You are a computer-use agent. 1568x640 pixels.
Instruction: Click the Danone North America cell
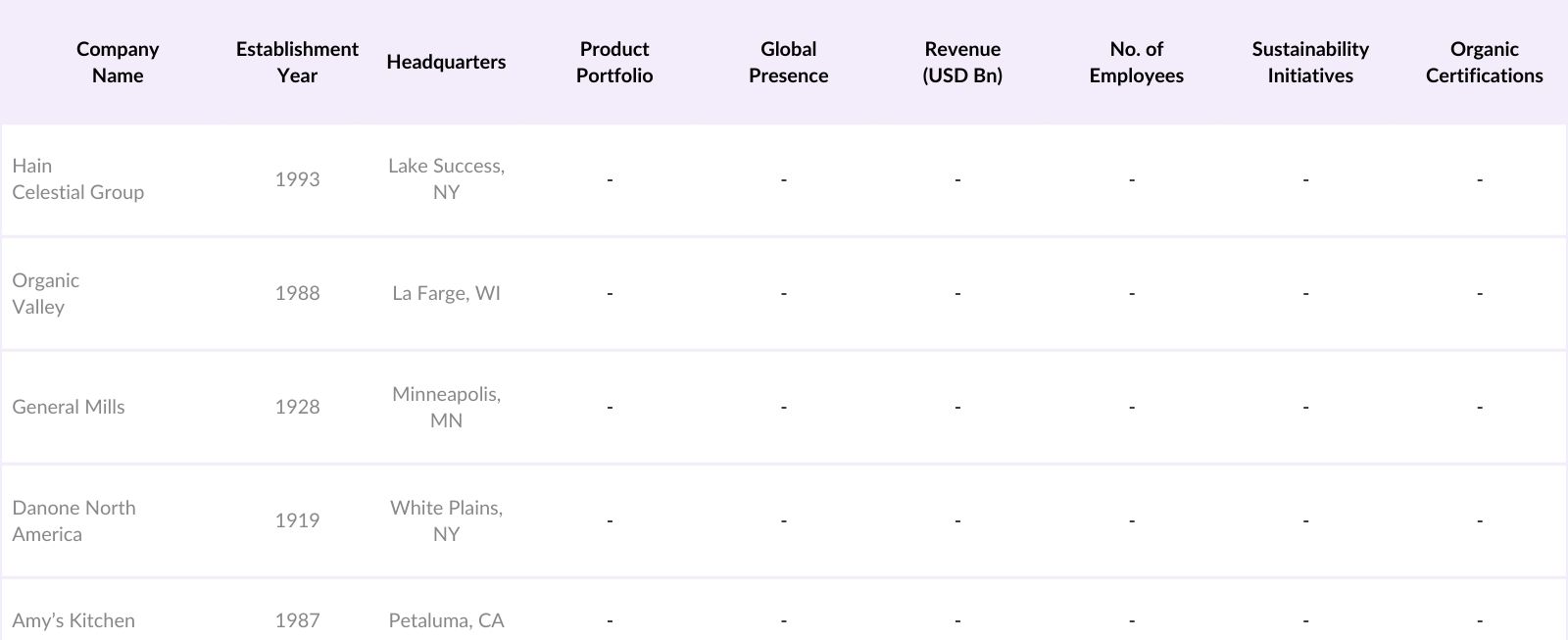74,520
